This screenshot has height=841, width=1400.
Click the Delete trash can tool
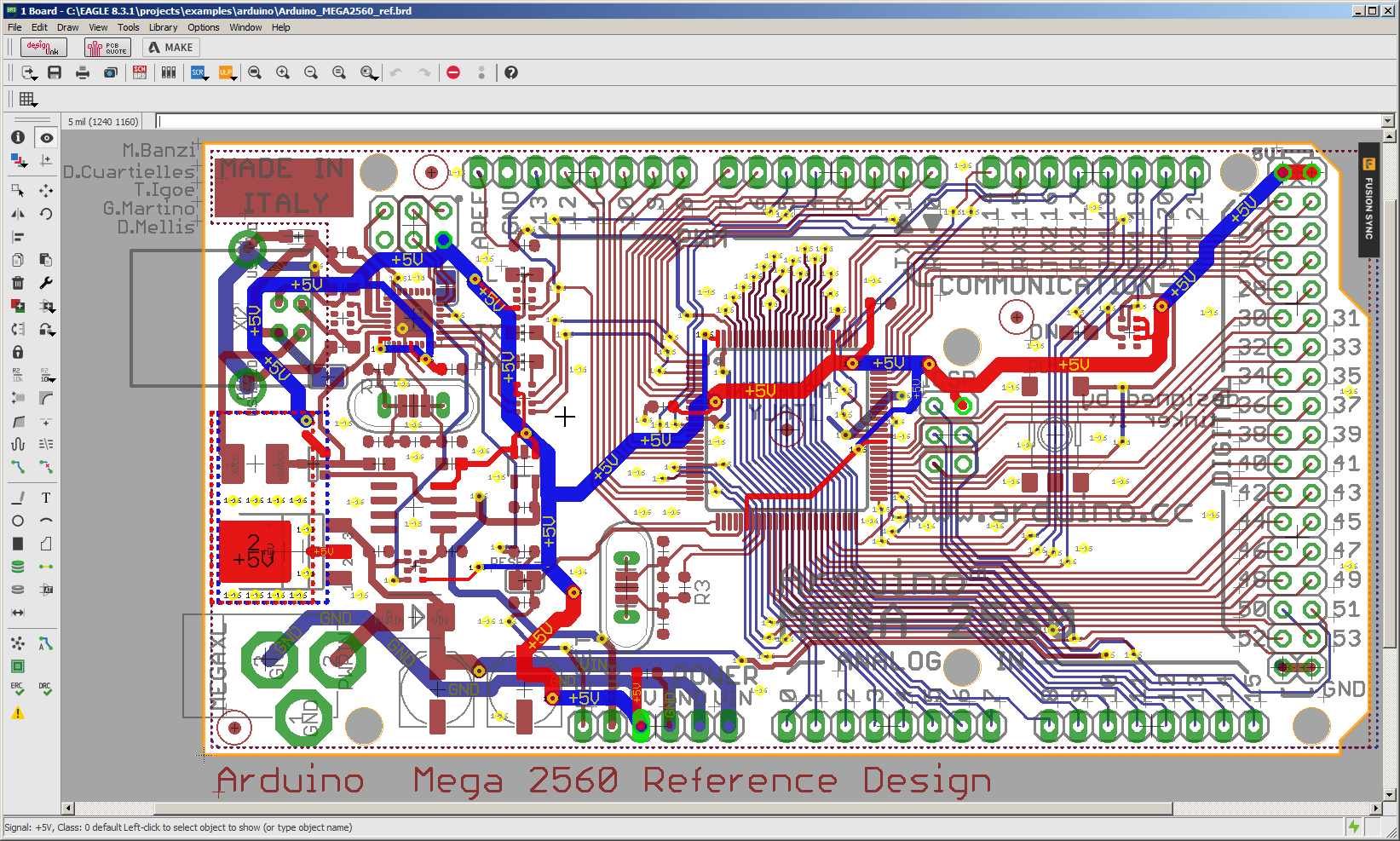[x=18, y=283]
